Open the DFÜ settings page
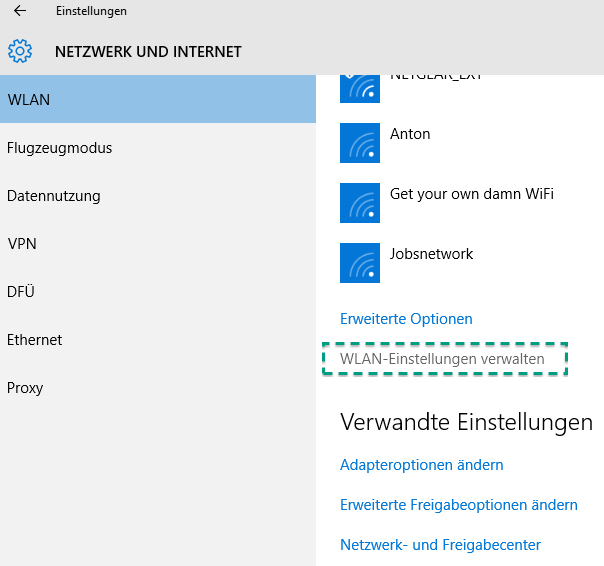This screenshot has height=566, width=604. click(22, 292)
